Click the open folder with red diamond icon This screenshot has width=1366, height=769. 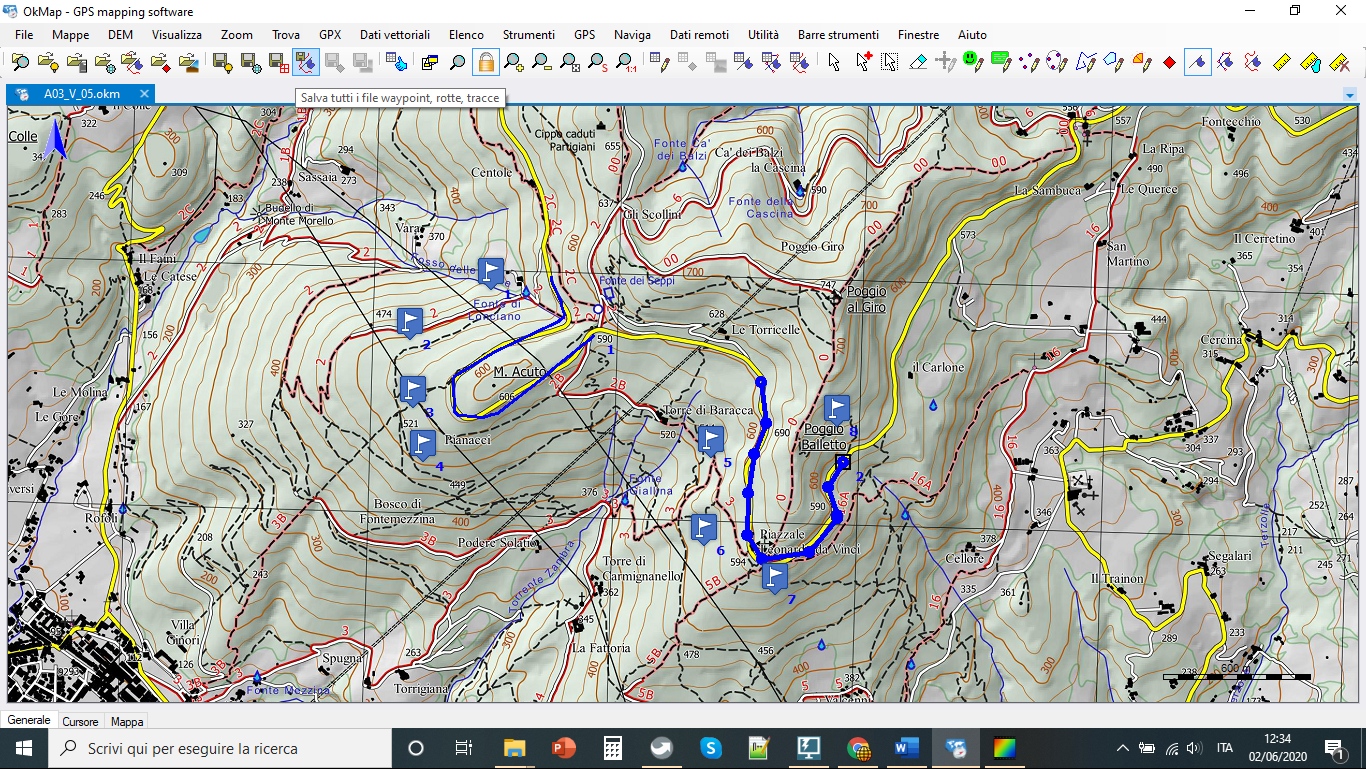tap(160, 63)
